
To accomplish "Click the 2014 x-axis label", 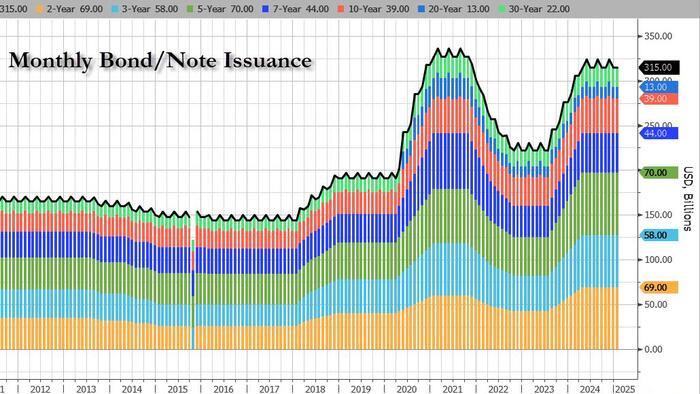I will [132, 389].
